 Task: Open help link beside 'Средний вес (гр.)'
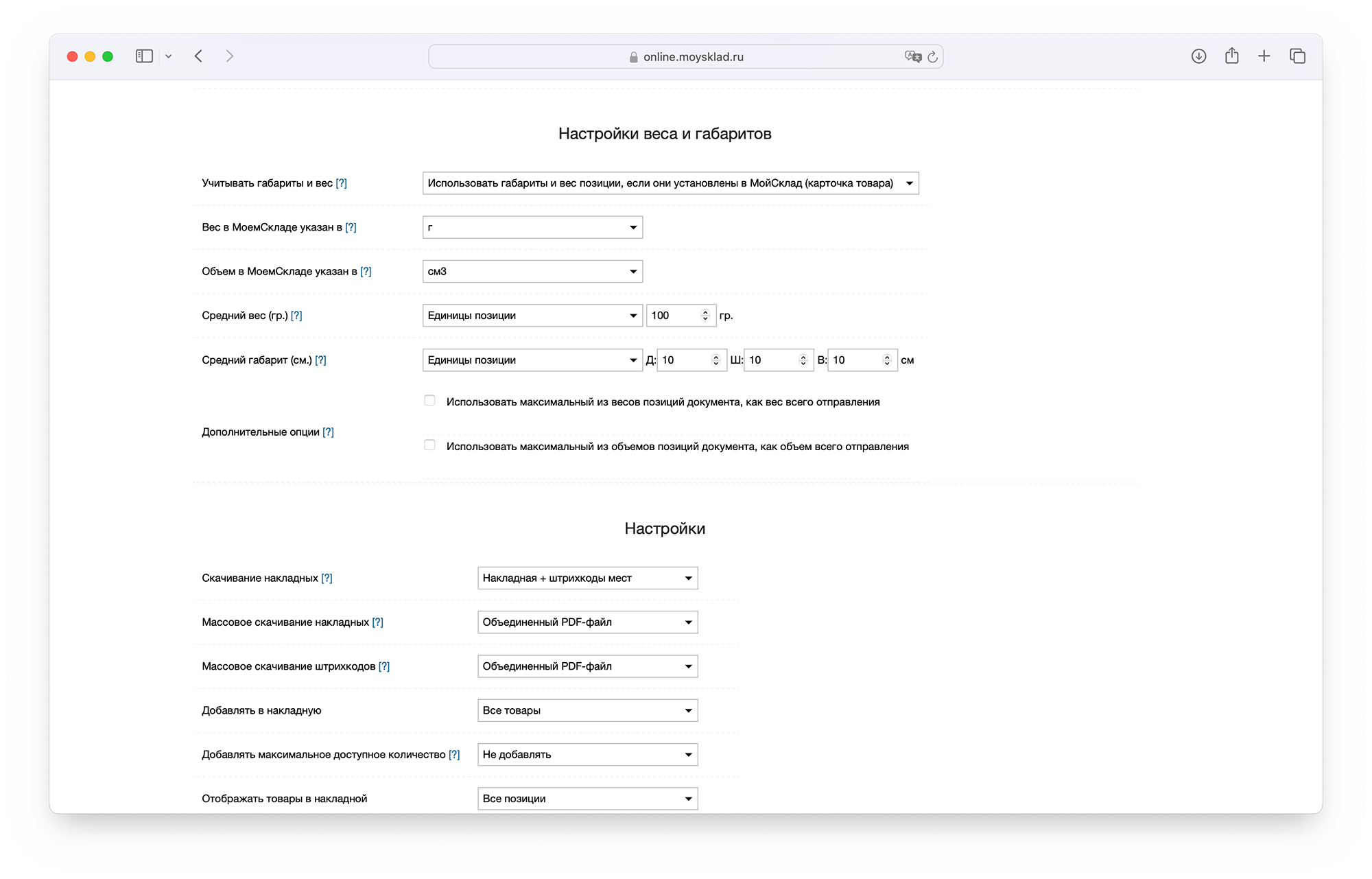click(x=296, y=316)
